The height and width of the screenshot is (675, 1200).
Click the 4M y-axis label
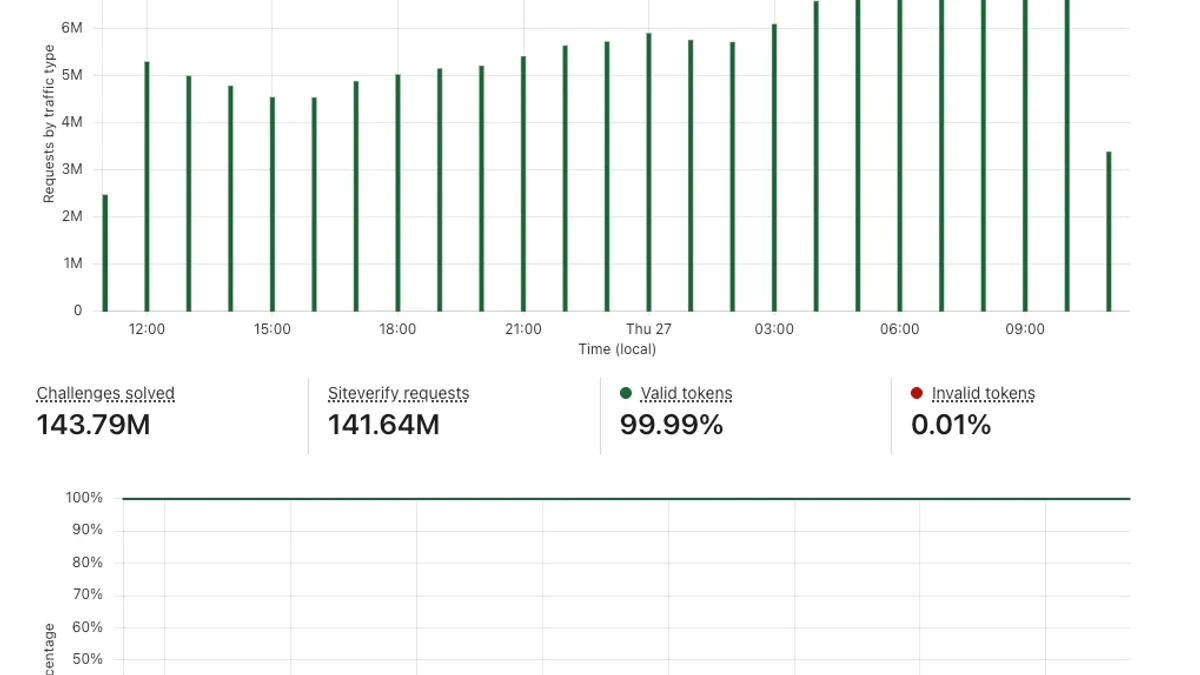(72, 122)
